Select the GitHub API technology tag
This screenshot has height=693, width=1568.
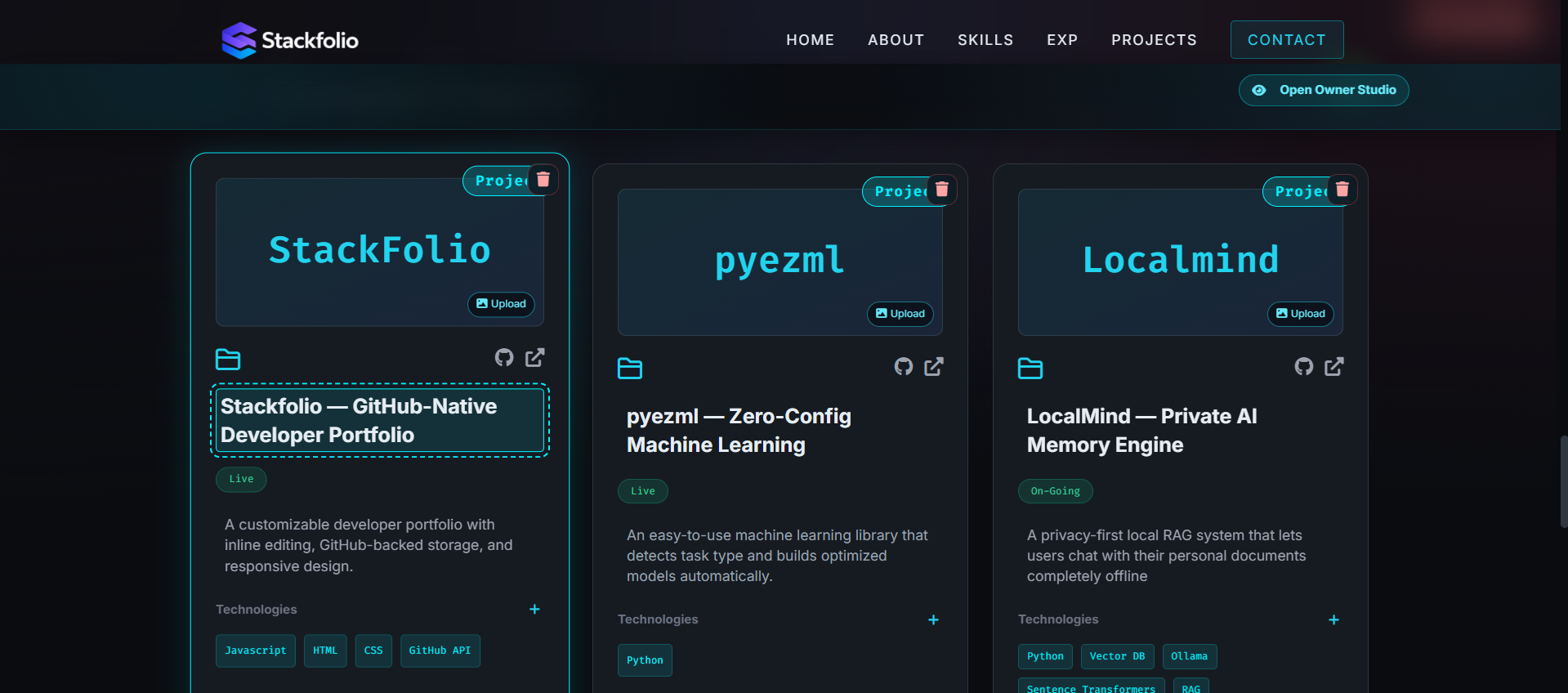[x=440, y=651]
